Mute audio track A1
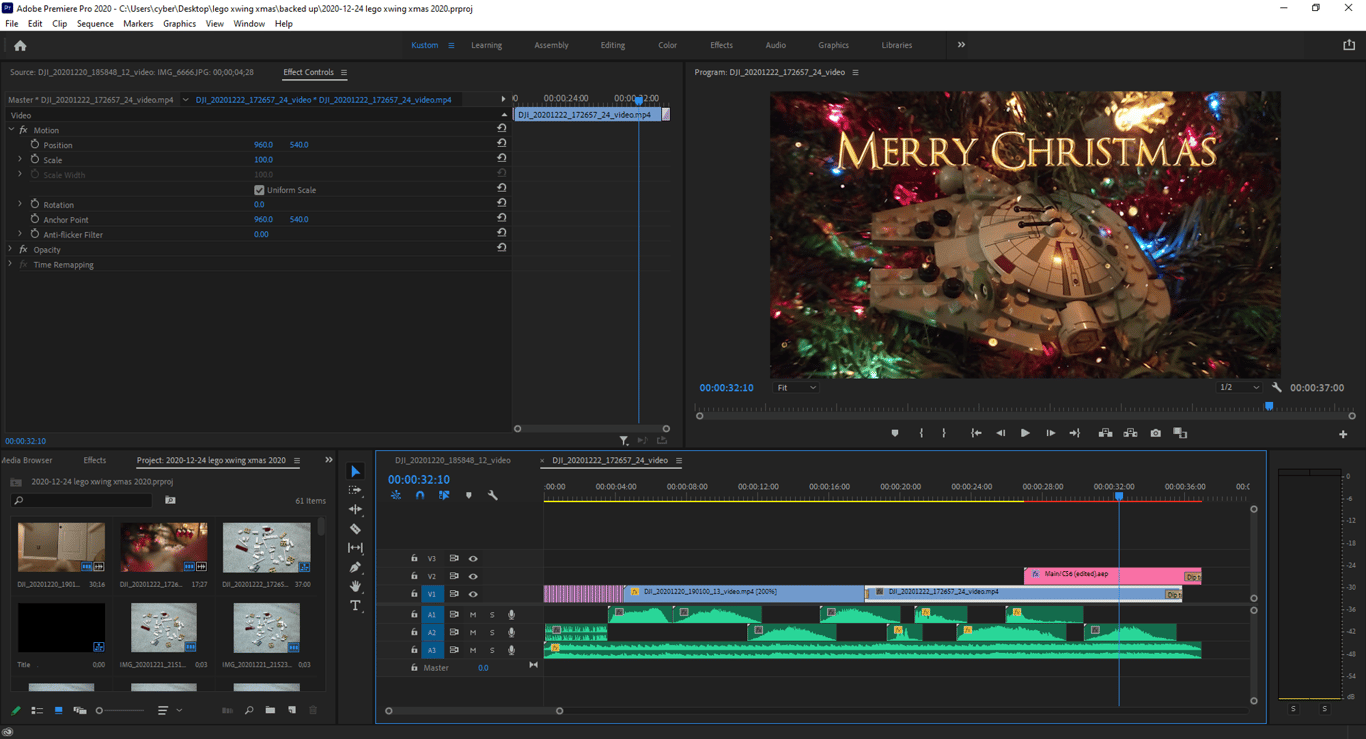Viewport: 1366px width, 739px height. [473, 615]
